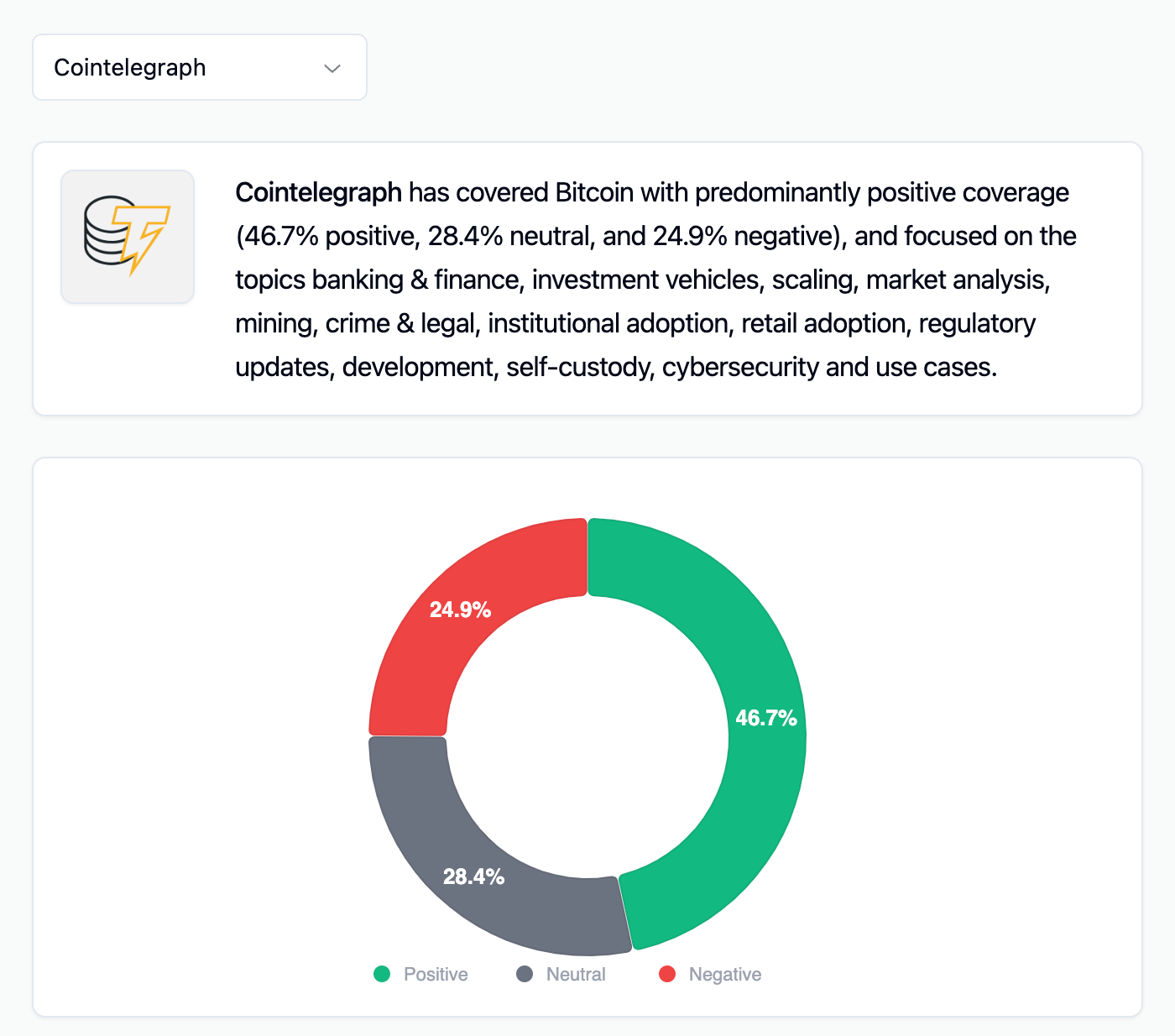Click the chevron arrow in the source selector

pos(332,69)
